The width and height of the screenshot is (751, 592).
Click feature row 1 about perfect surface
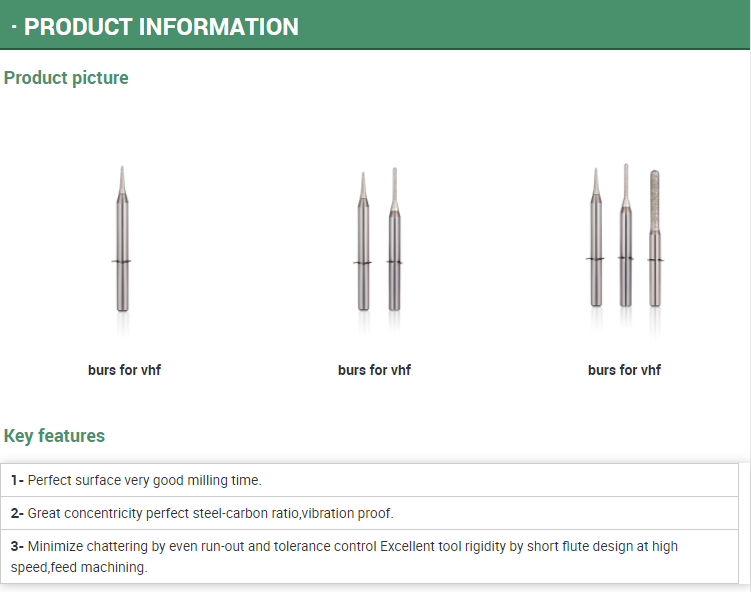tap(369, 480)
